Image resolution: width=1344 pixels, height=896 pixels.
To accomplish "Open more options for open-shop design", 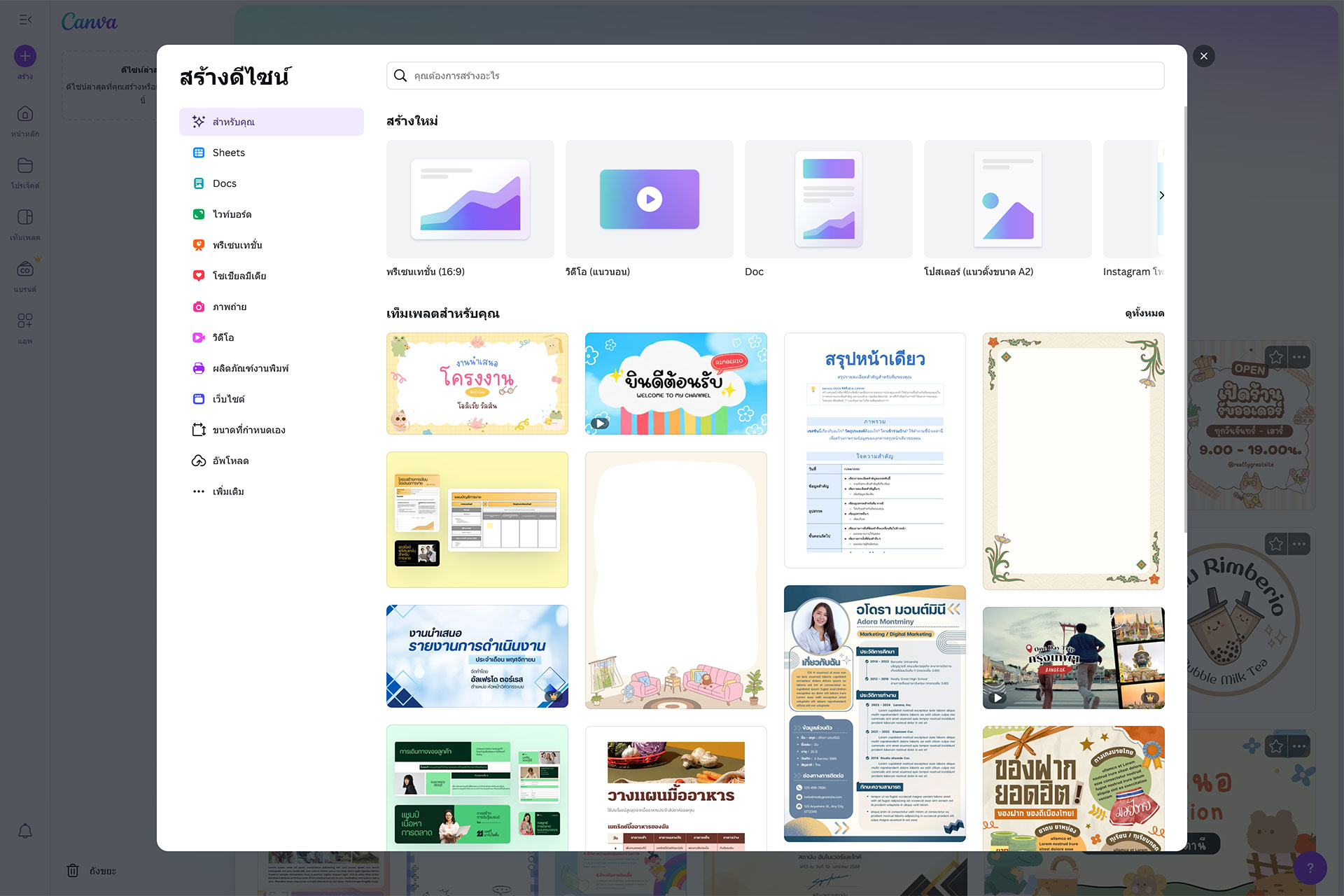I will click(1300, 357).
